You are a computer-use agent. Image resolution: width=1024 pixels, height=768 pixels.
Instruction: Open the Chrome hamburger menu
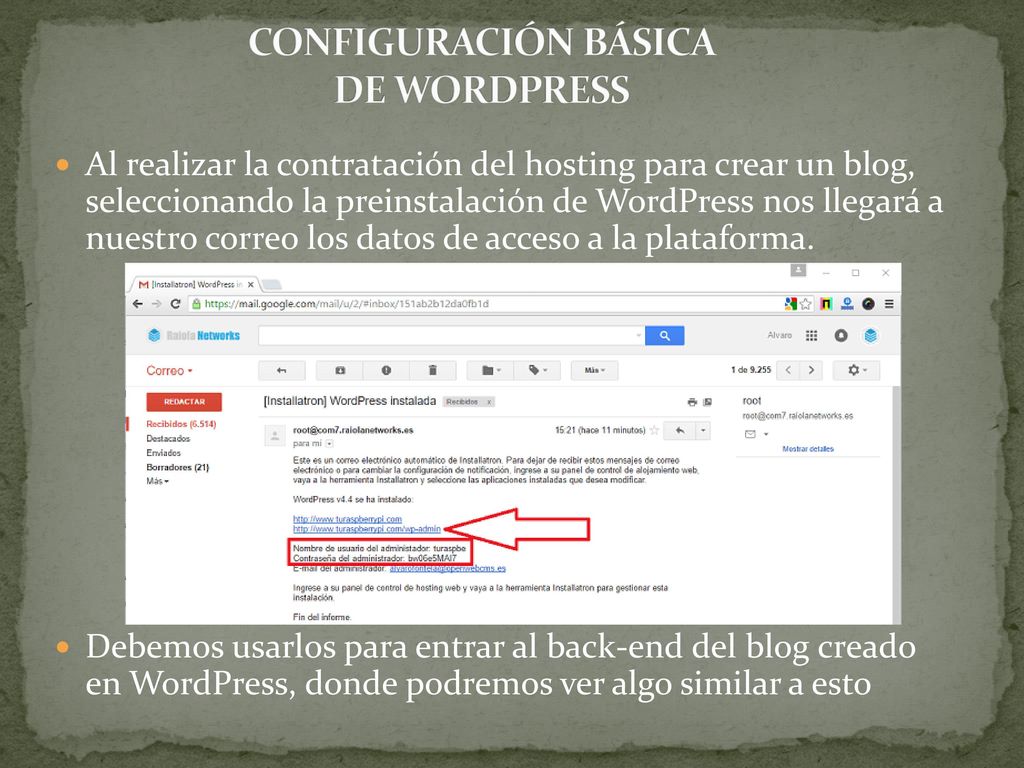889,304
